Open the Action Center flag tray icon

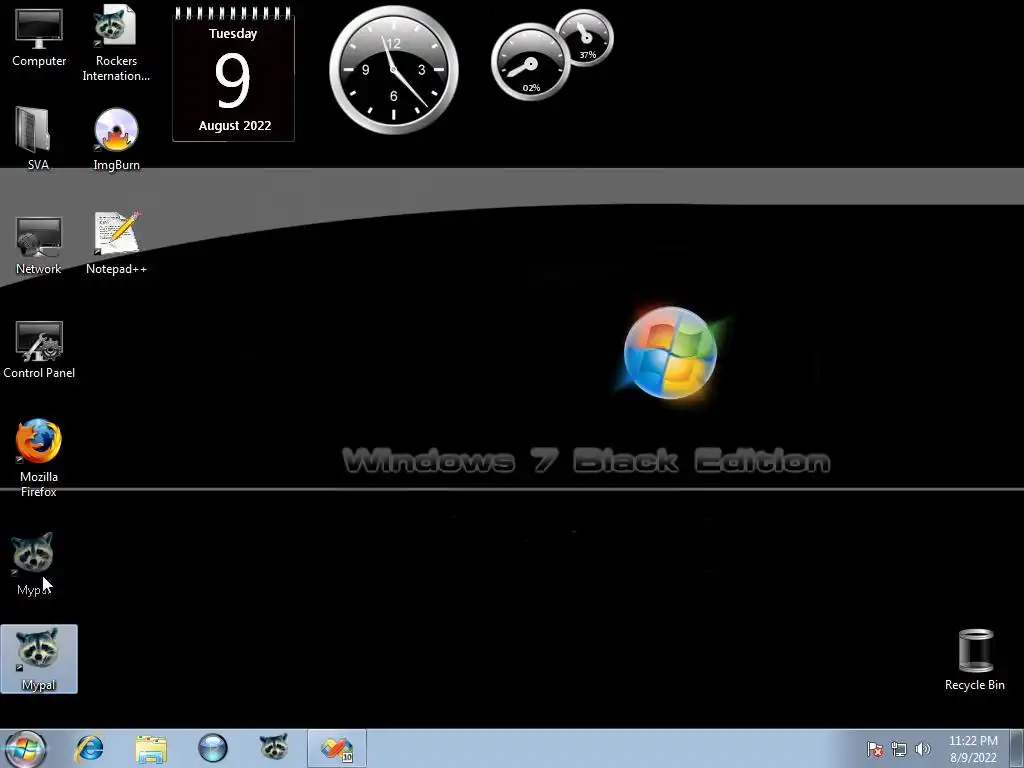click(874, 749)
